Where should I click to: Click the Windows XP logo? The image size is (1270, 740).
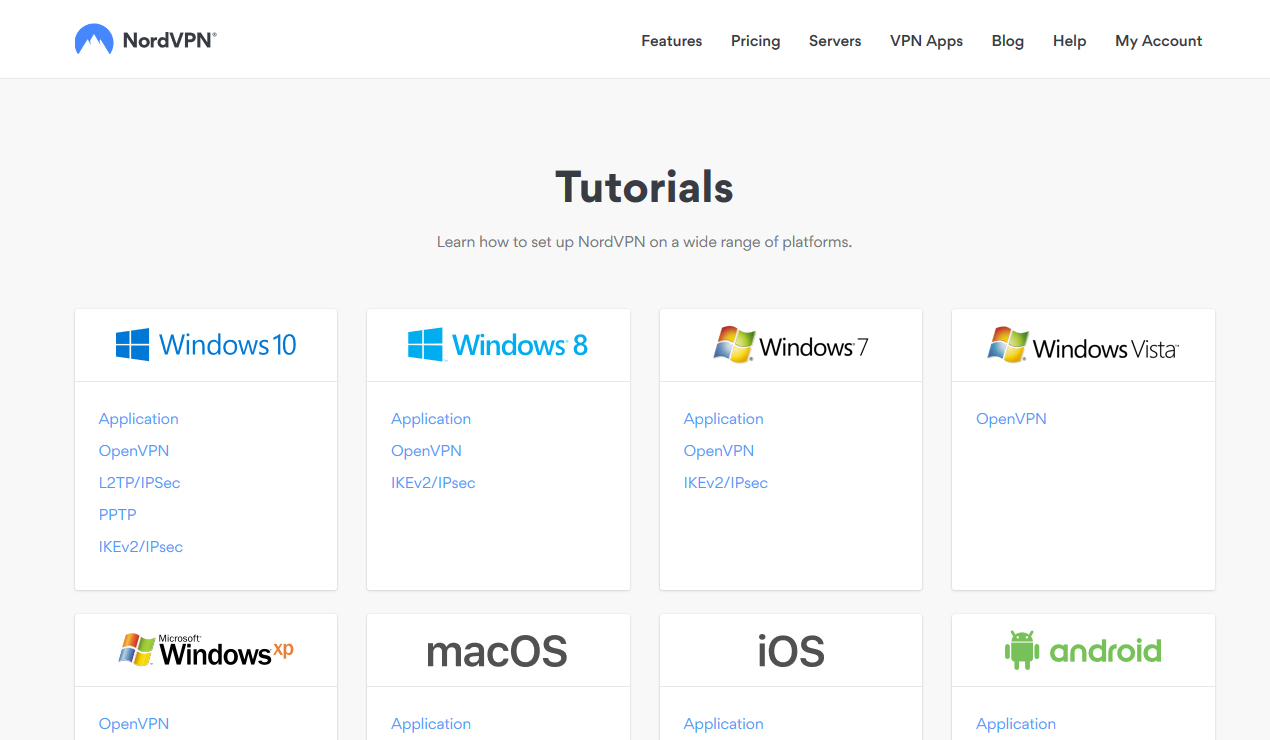(x=206, y=650)
